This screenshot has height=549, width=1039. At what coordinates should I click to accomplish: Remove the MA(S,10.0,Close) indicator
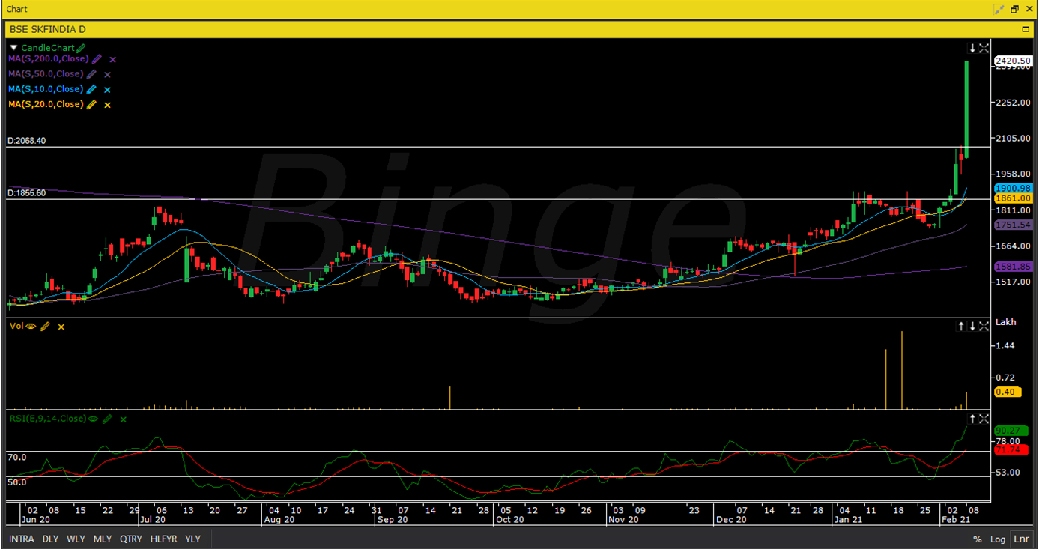click(x=107, y=90)
